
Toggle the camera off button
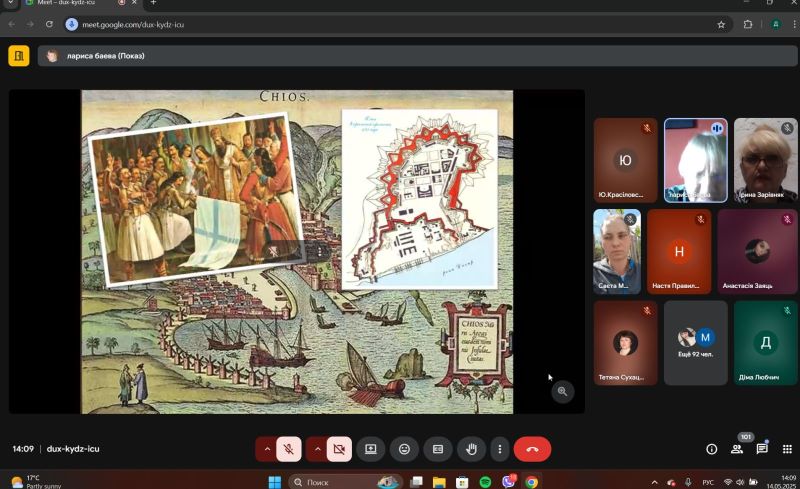click(x=339, y=449)
